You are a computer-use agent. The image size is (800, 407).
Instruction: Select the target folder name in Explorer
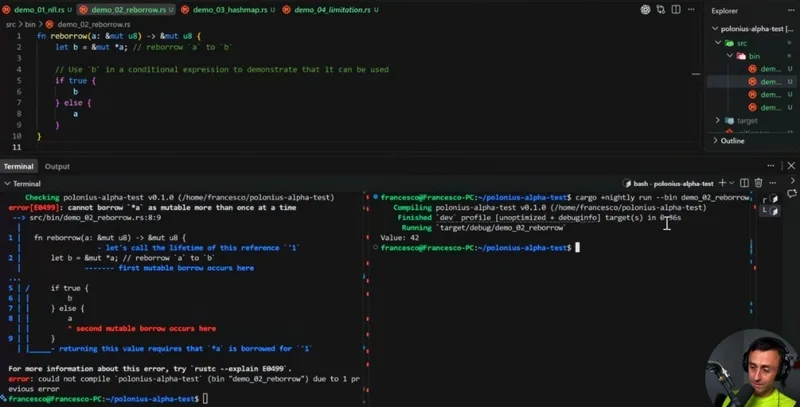tap(747, 120)
